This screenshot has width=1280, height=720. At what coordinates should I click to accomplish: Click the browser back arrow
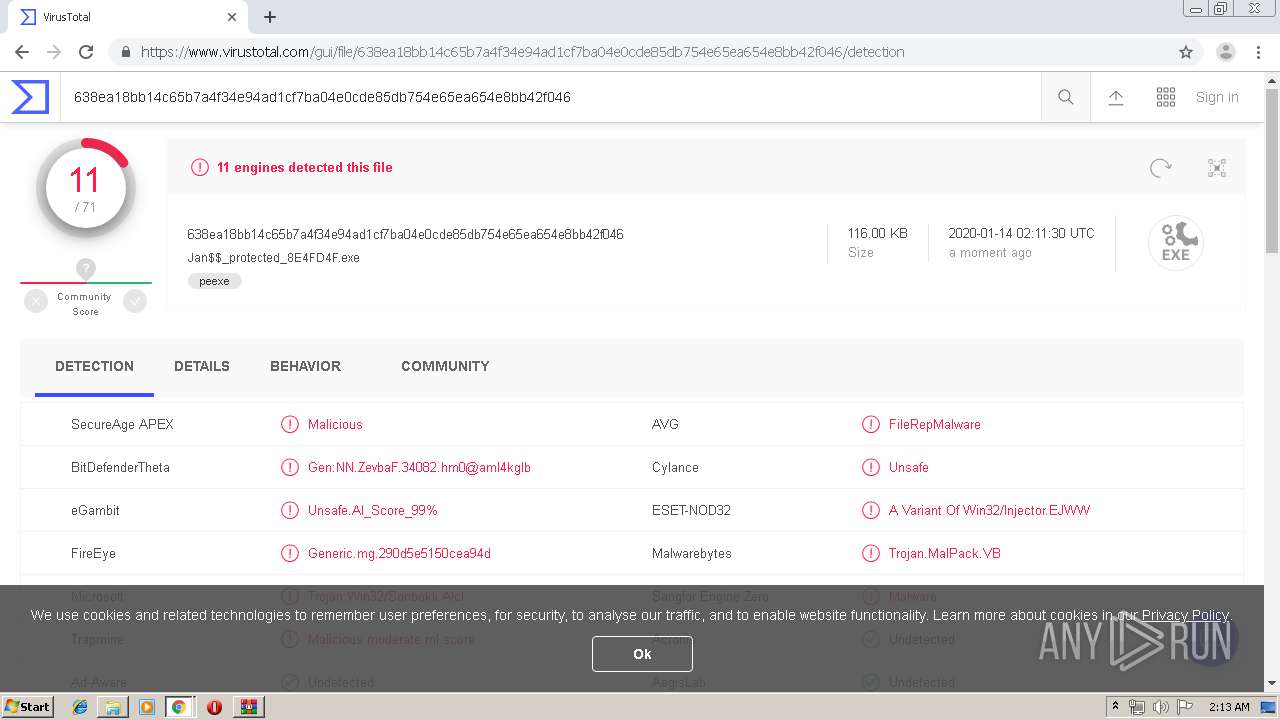[22, 52]
